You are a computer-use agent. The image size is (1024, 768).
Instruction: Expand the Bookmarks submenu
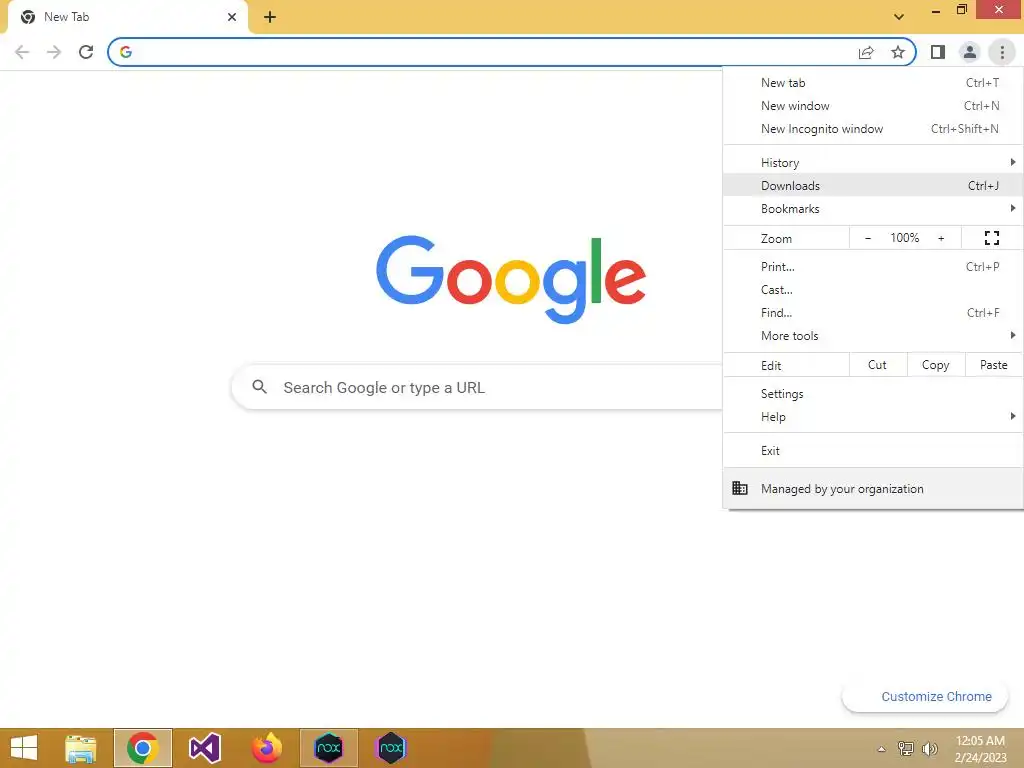pyautogui.click(x=873, y=208)
